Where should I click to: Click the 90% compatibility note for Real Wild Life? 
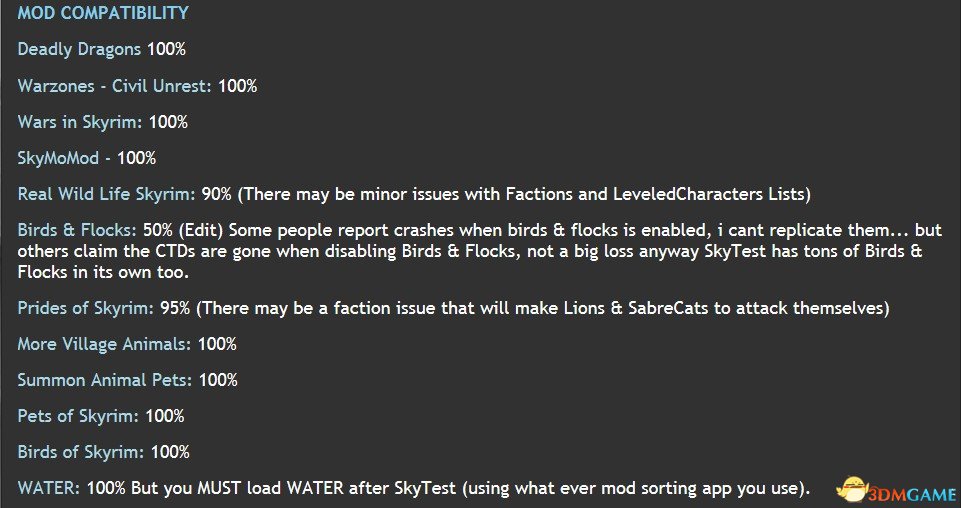tap(506, 194)
